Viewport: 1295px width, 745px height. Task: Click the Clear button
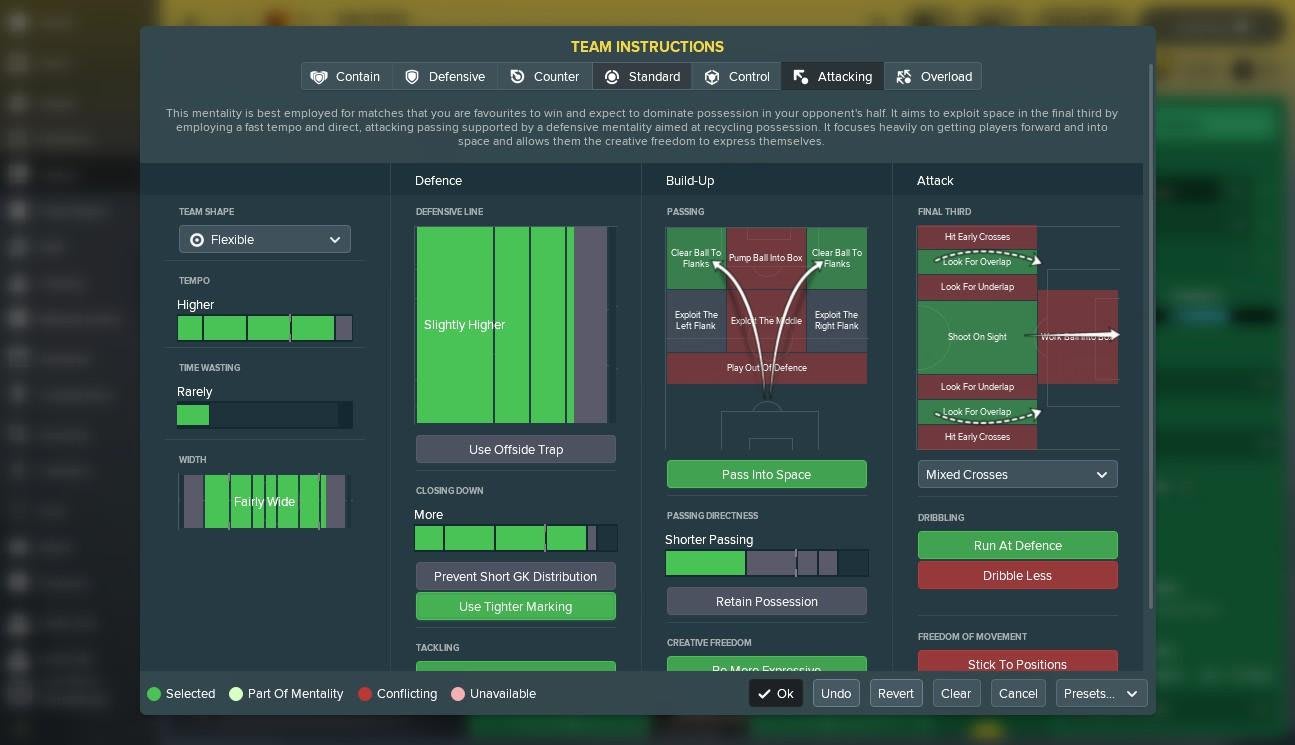[955, 694]
